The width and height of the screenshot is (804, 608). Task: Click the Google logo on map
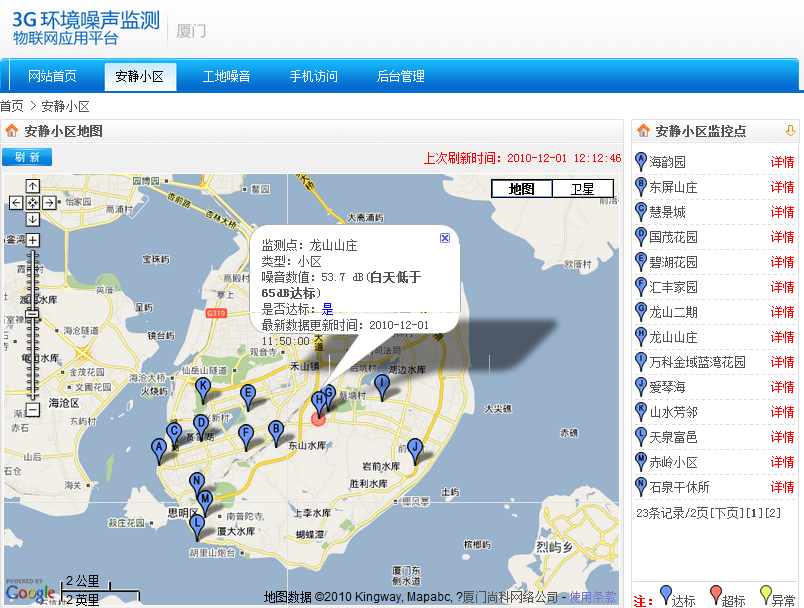30,593
